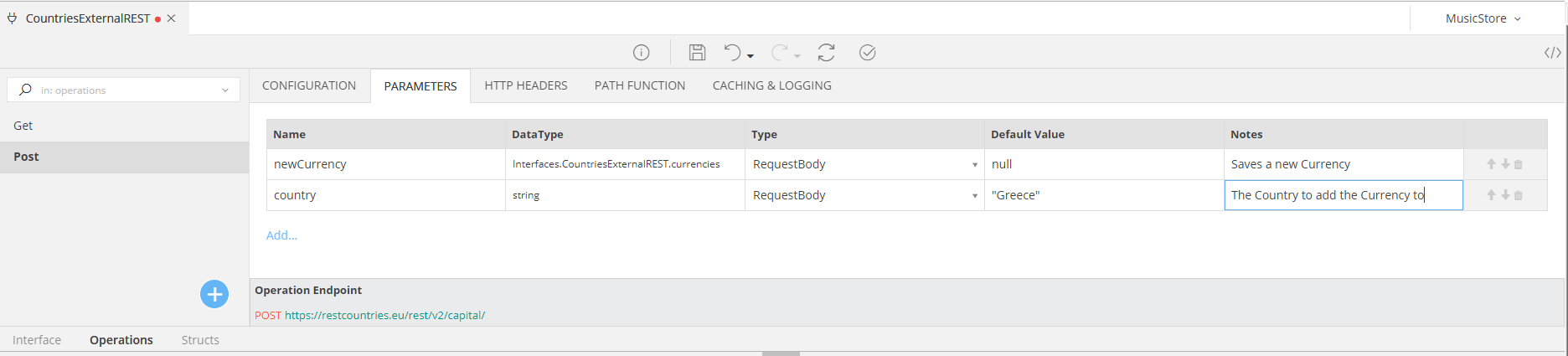Close the CountriesExternalREST tab
This screenshot has width=1568, height=356.
(x=171, y=18)
